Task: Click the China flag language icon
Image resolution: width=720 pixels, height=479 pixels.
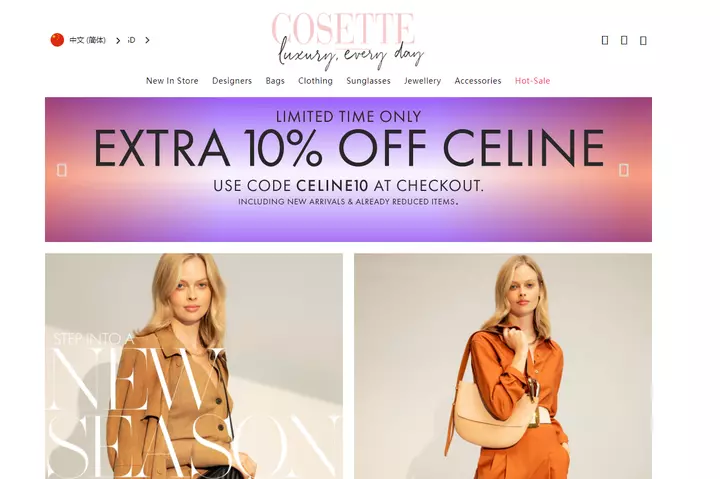Action: coord(57,40)
